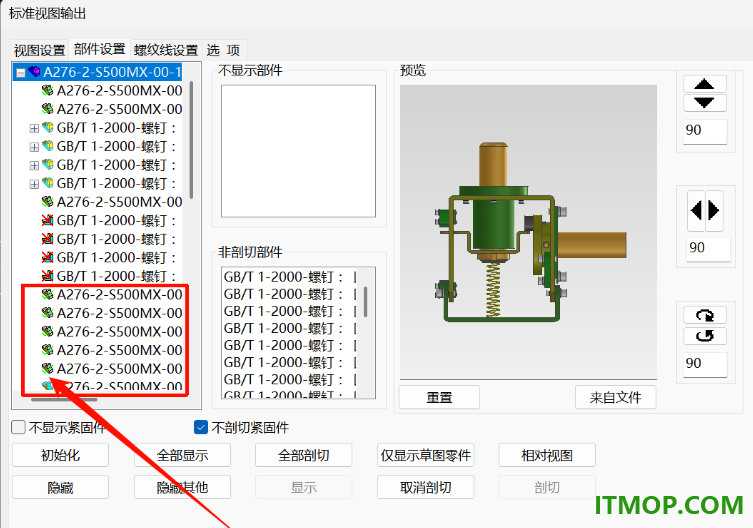
Task: Click the yellow assembly icon of first GB/T 螺钉 node
Action: coord(48,128)
